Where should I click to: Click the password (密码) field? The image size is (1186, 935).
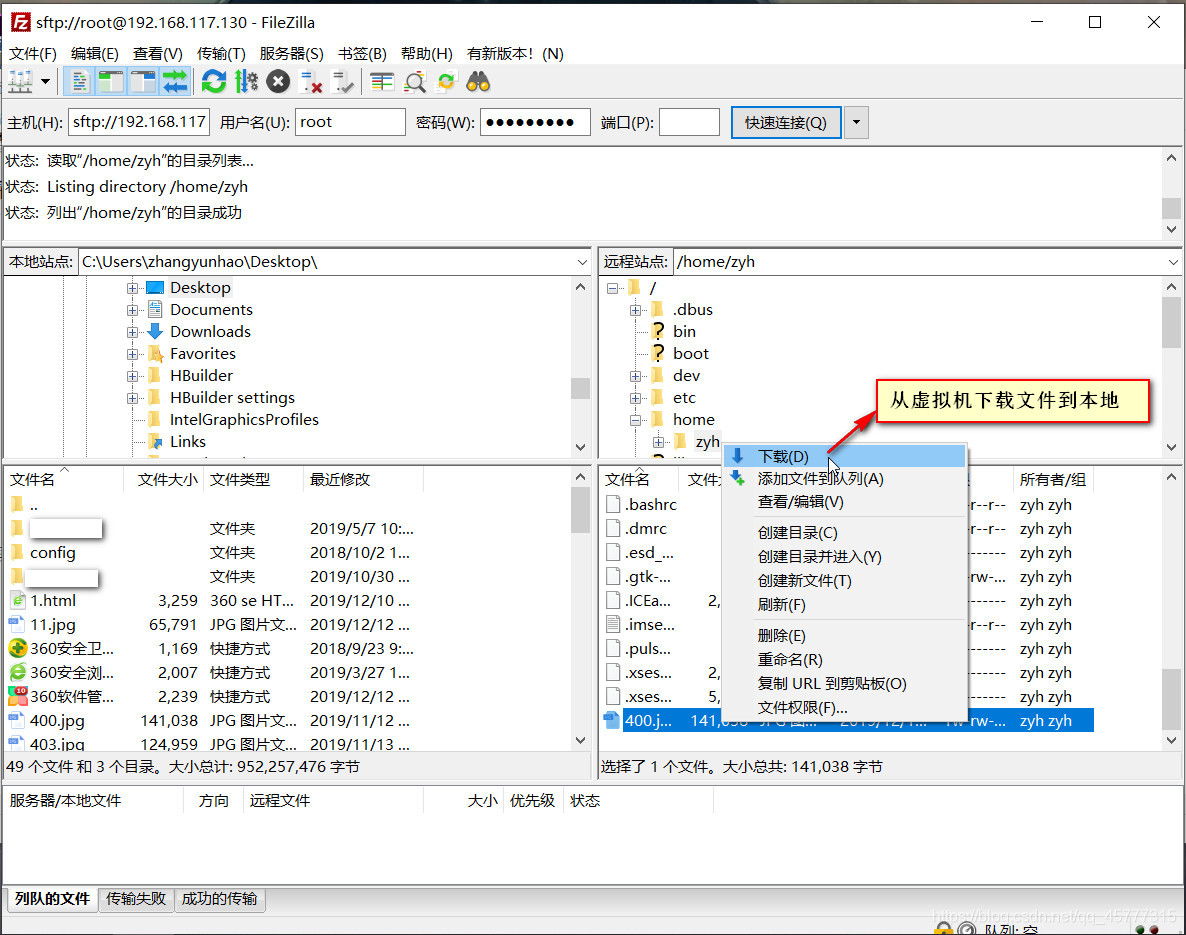point(535,123)
